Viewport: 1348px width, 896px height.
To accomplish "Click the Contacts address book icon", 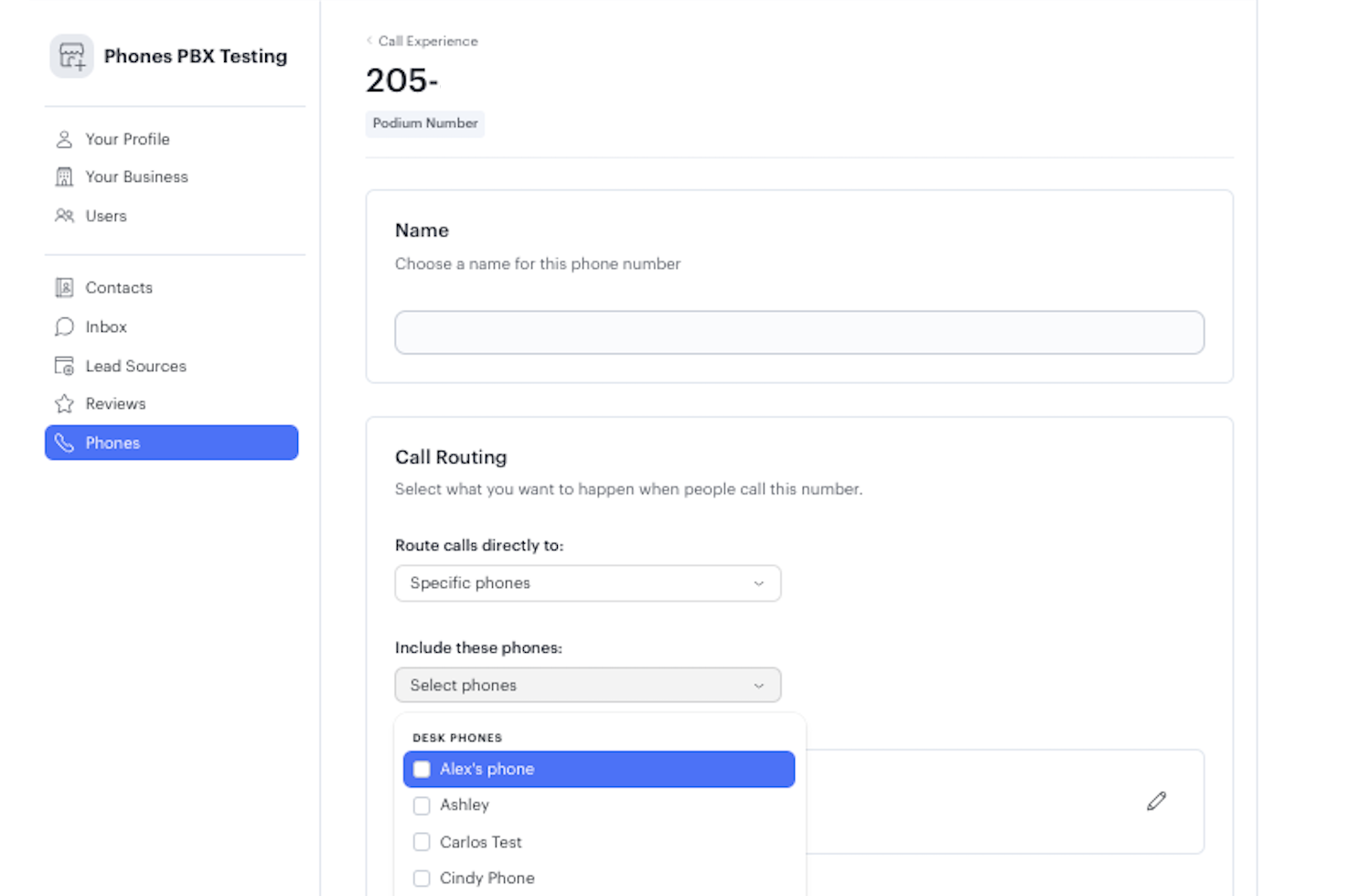I will [x=64, y=288].
